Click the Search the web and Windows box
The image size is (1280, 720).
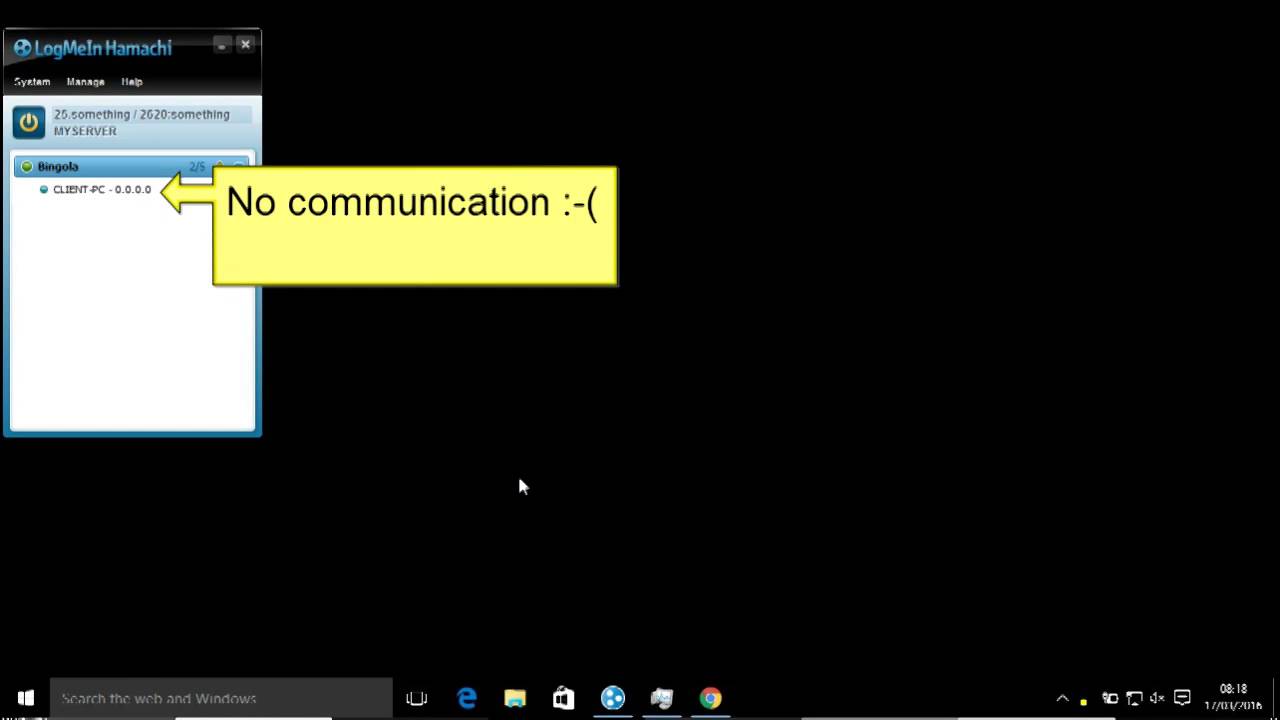(221, 698)
